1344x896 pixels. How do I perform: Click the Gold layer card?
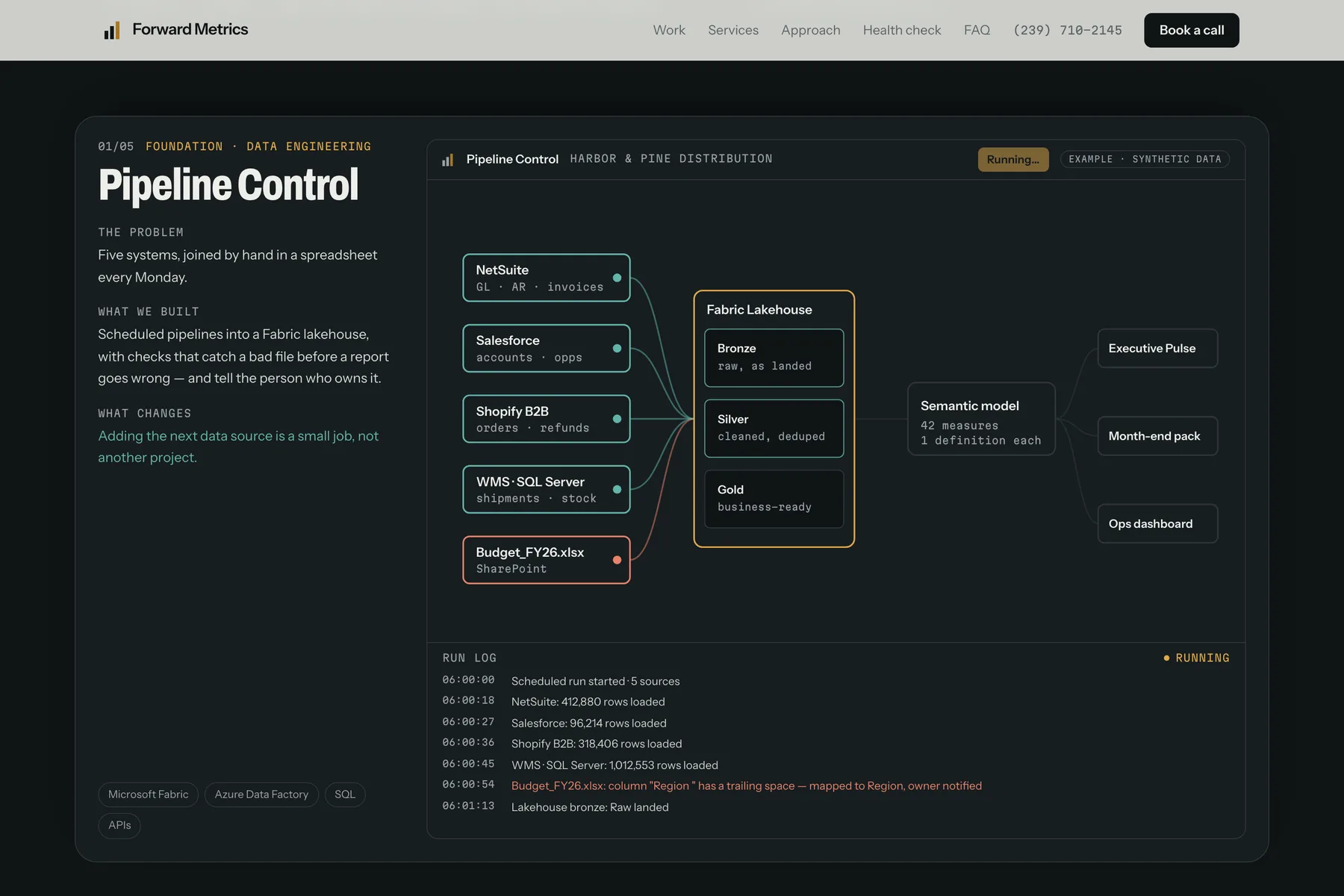coord(774,499)
